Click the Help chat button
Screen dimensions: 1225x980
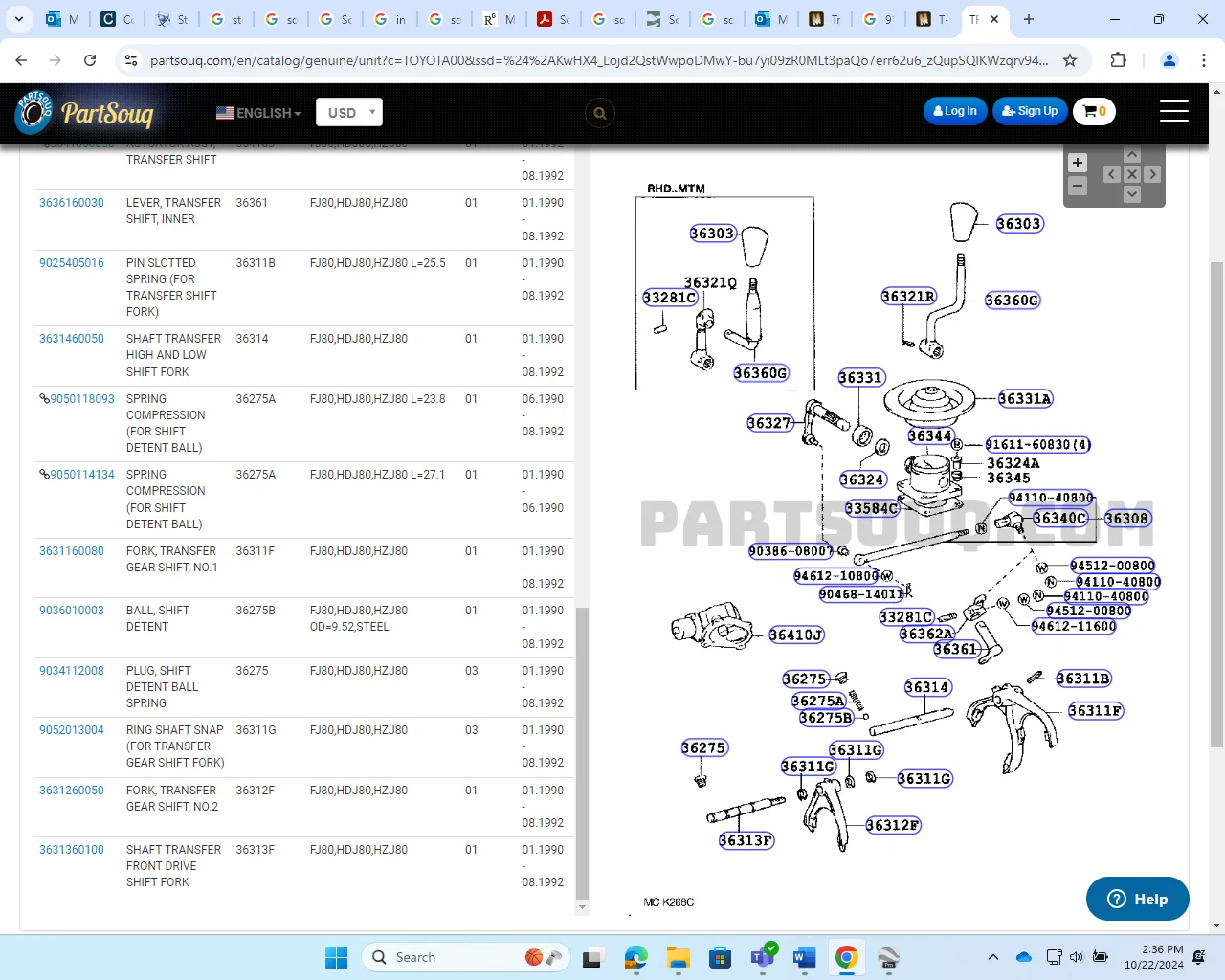pyautogui.click(x=1137, y=899)
